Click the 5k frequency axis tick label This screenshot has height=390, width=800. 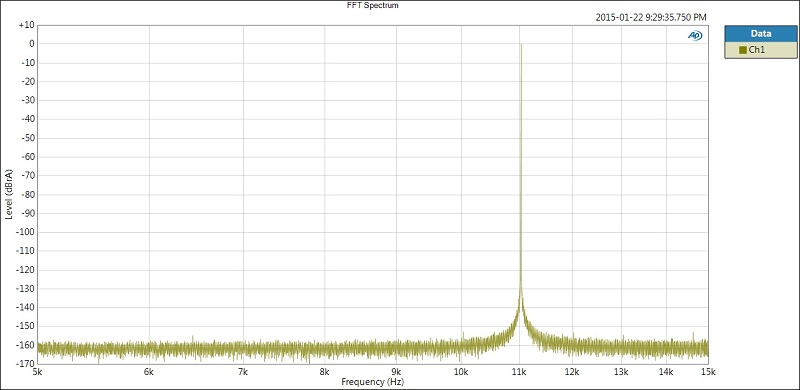click(37, 372)
